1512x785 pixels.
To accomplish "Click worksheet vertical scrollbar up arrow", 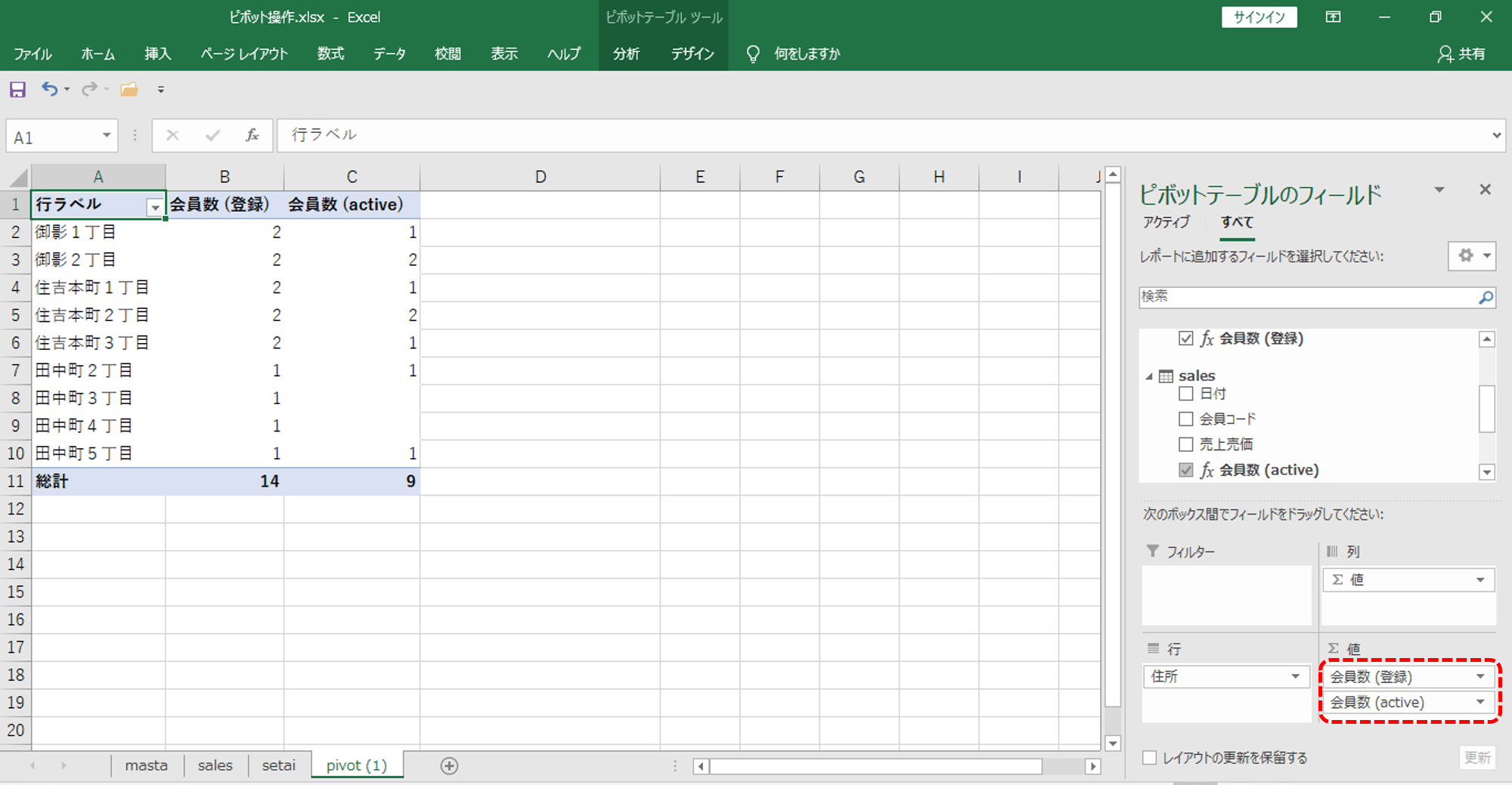I will click(x=1113, y=175).
